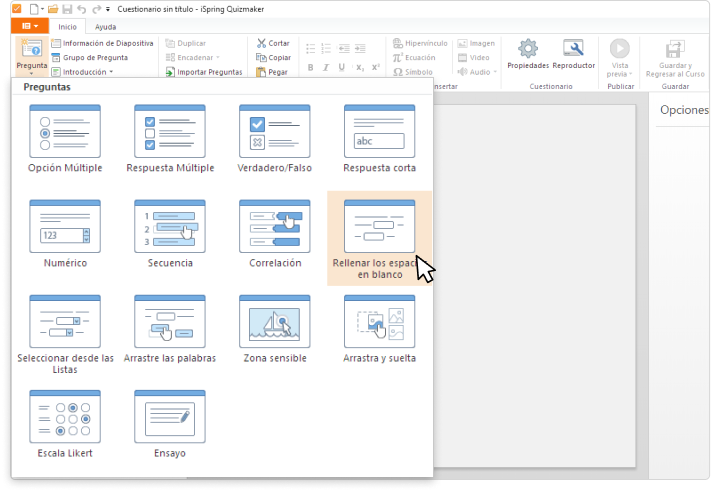
Task: Click the Pegar button
Action: point(272,72)
